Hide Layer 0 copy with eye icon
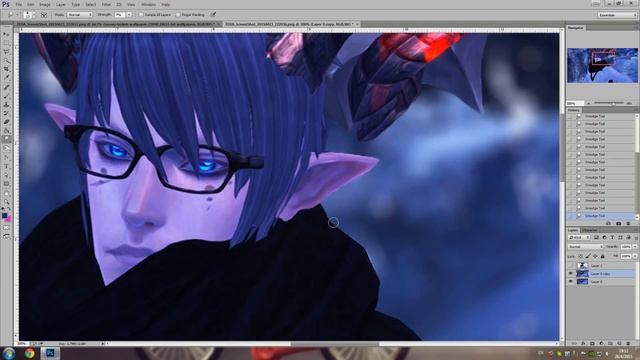Image resolution: width=640 pixels, height=360 pixels. (x=571, y=274)
